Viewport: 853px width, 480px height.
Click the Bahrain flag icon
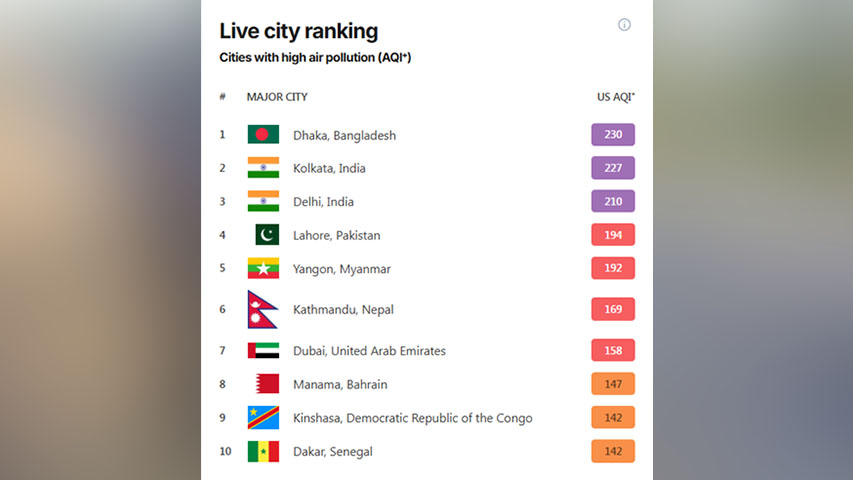[266, 384]
